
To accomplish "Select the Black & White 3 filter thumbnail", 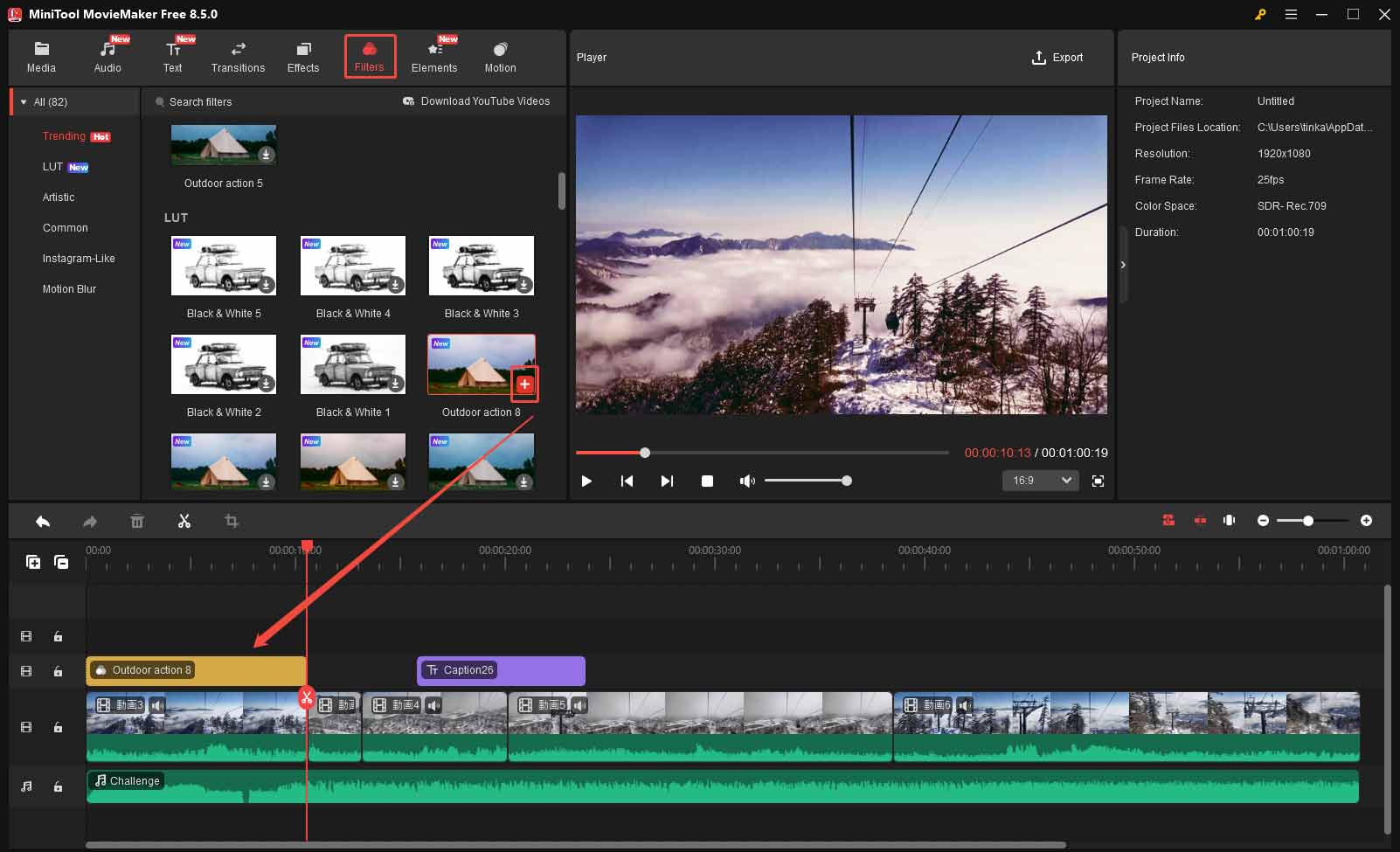I will (481, 266).
